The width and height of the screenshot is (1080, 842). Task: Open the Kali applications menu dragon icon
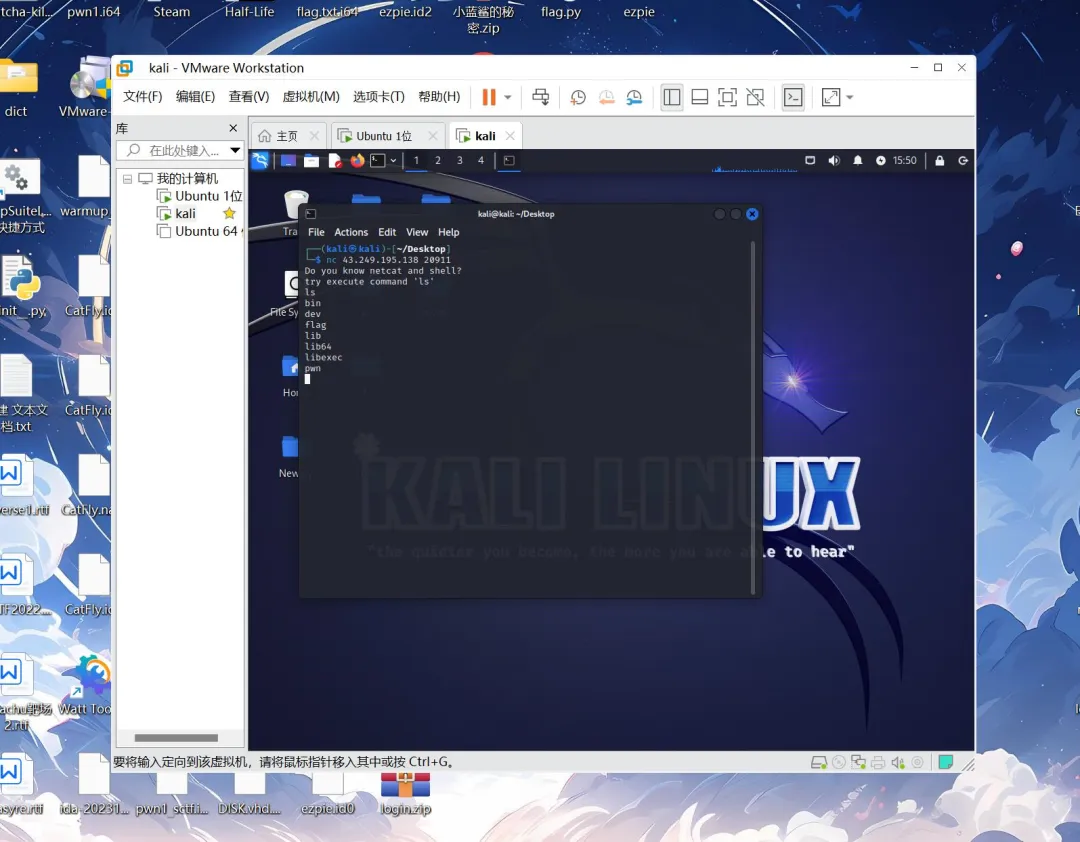point(260,161)
